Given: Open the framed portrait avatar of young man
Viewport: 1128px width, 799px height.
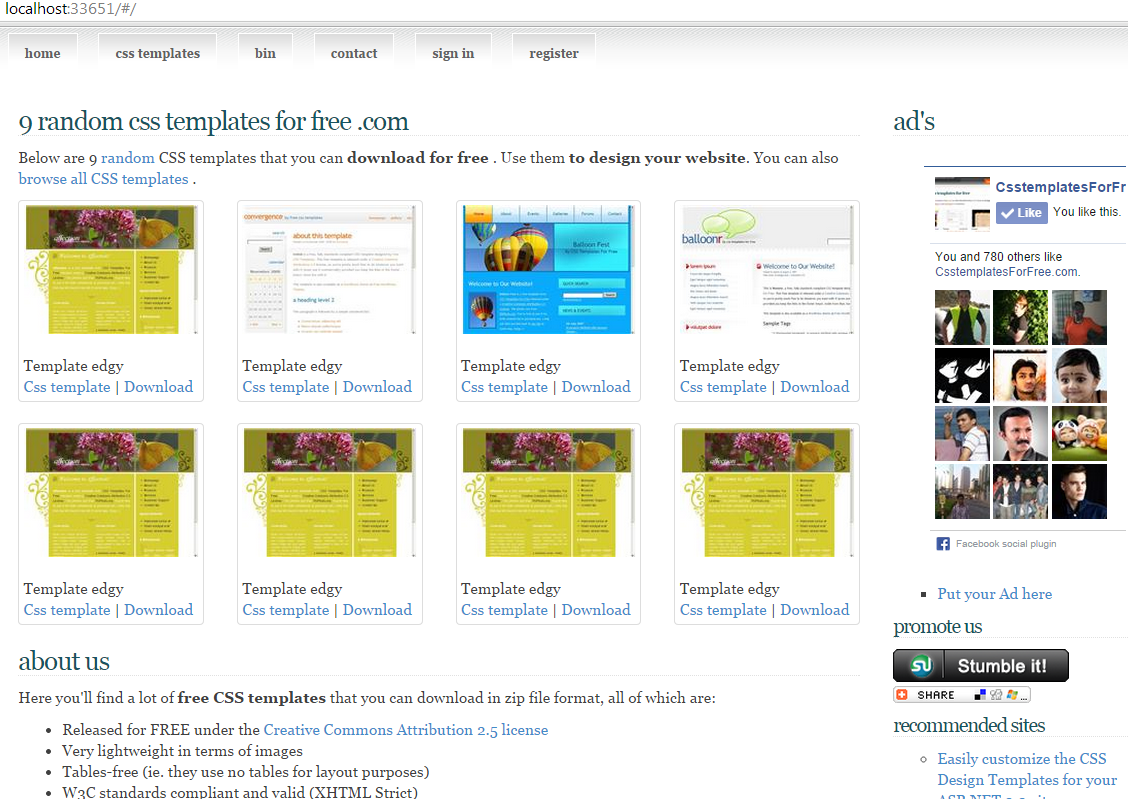Looking at the screenshot, I should [x=1020, y=375].
